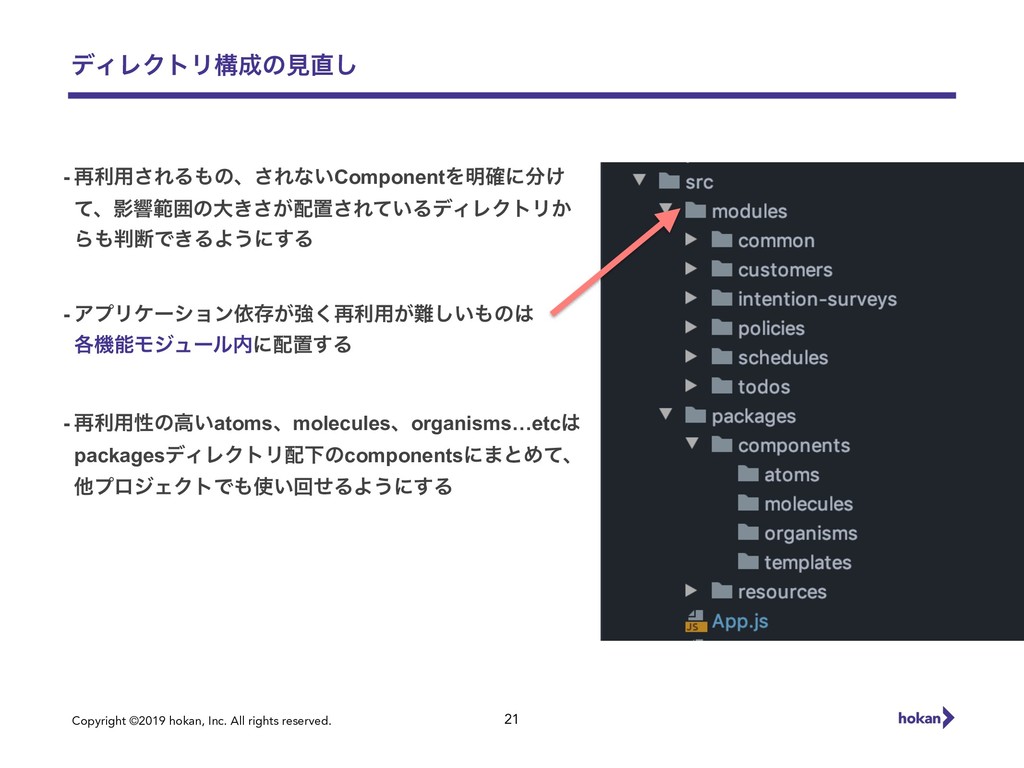Click the packages folder icon
Viewport: 1024px width, 768px height.
pyautogui.click(x=696, y=415)
